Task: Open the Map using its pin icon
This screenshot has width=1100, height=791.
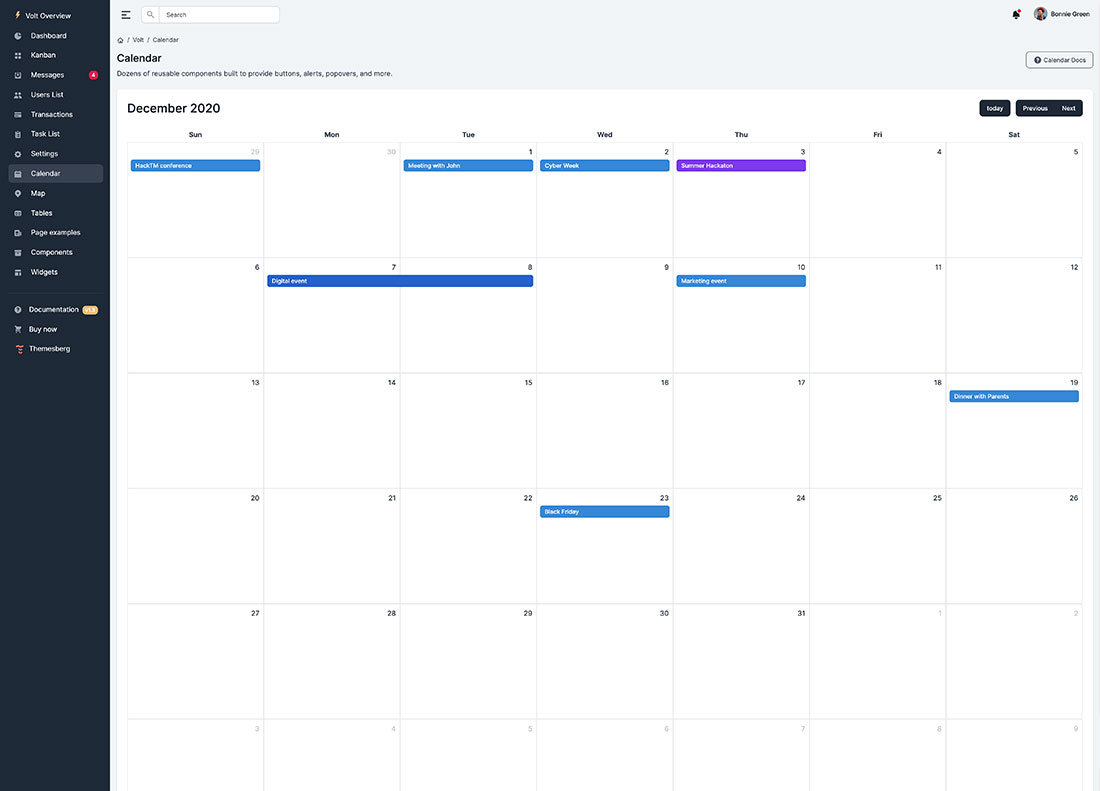Action: [x=17, y=193]
